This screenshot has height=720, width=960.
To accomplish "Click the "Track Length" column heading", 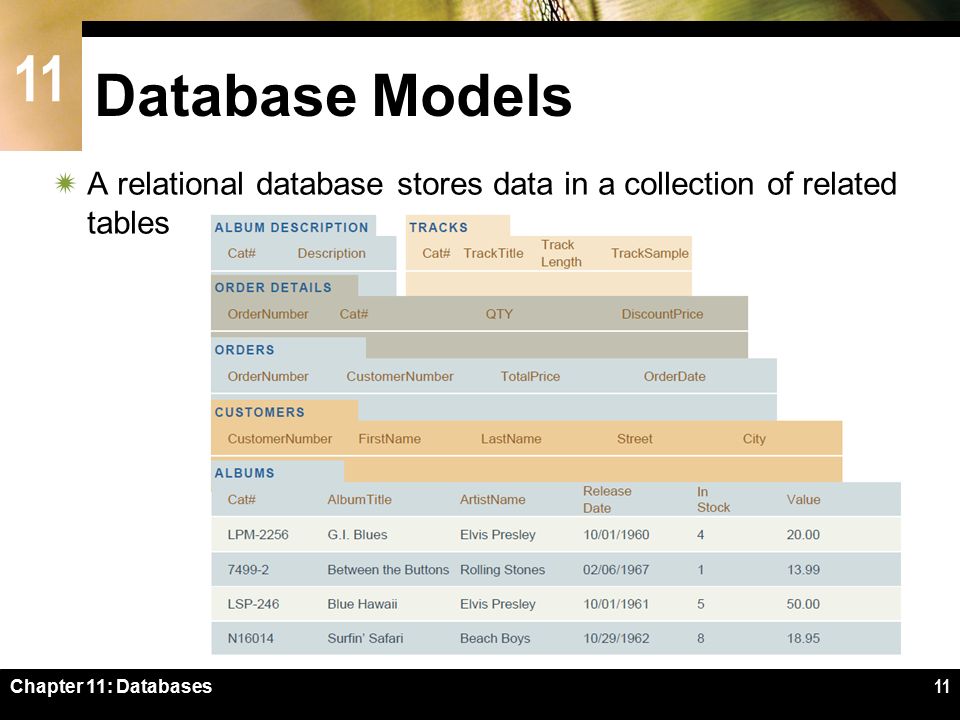I will coord(561,253).
